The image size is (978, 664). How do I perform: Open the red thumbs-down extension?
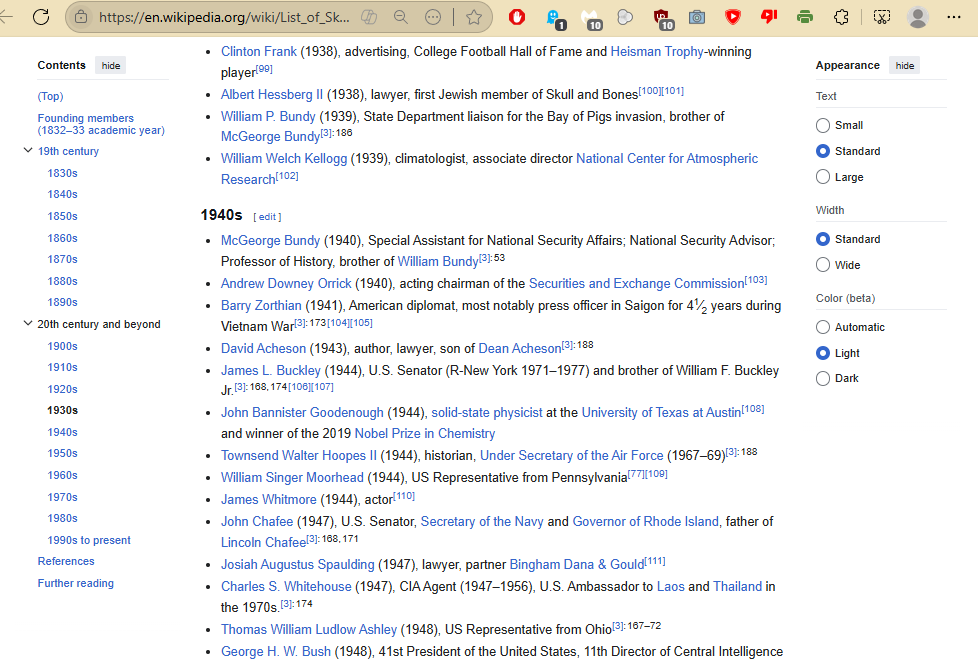pos(769,17)
